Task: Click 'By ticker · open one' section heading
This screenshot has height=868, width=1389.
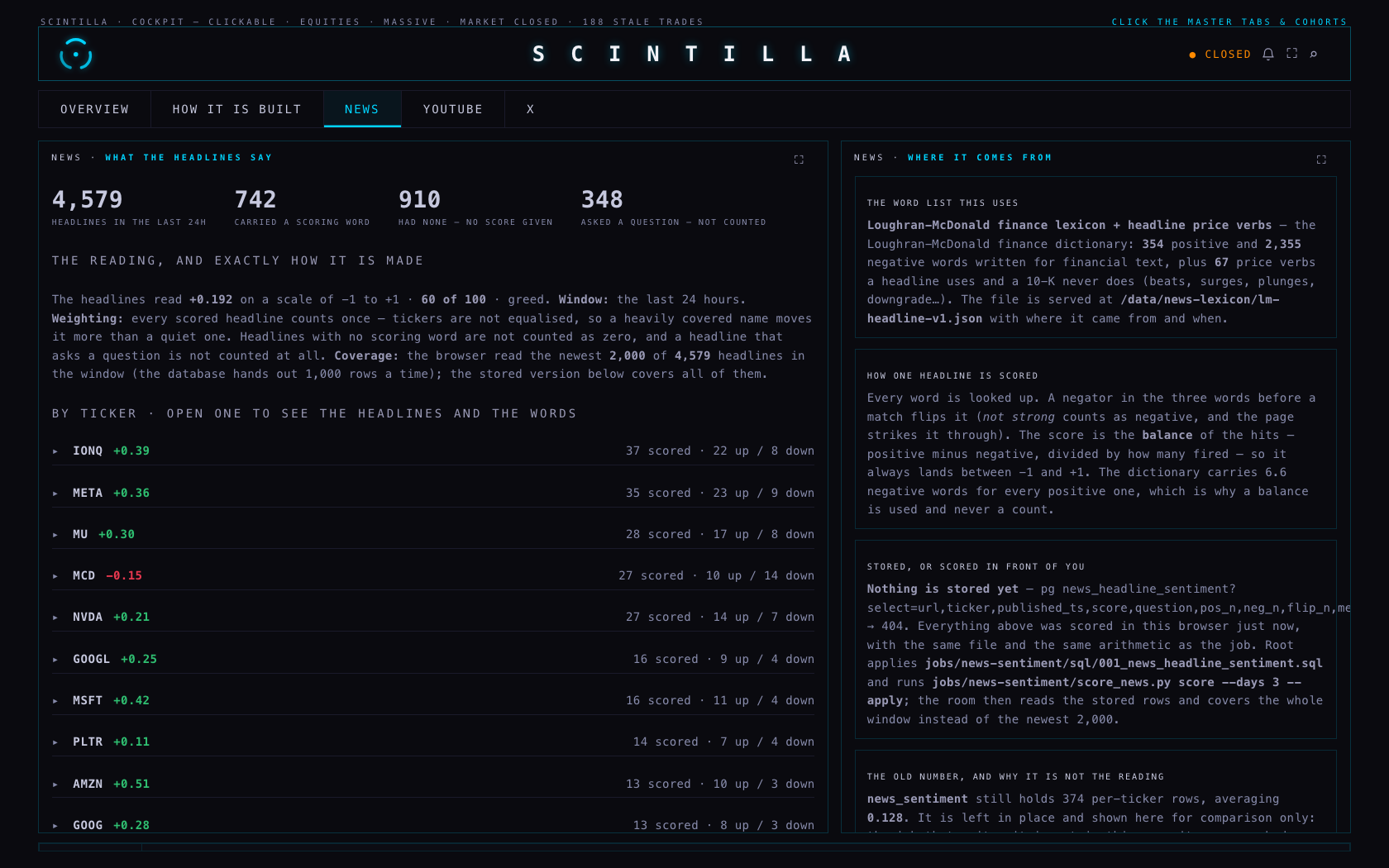Action: click(314, 413)
